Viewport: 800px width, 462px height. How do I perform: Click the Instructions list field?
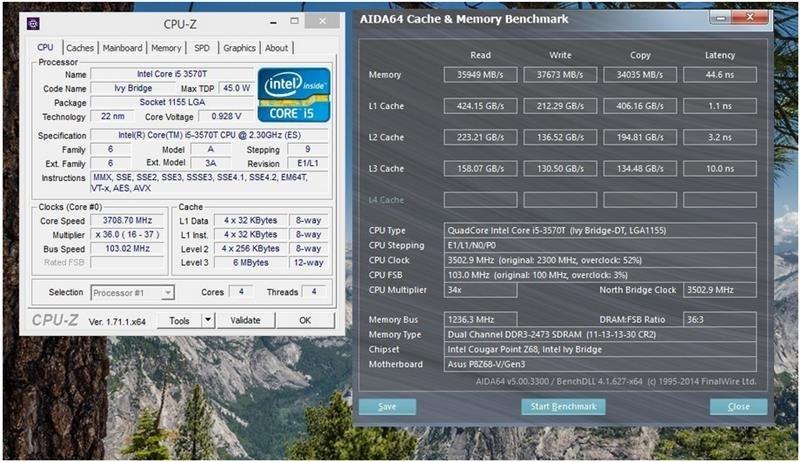[209, 183]
